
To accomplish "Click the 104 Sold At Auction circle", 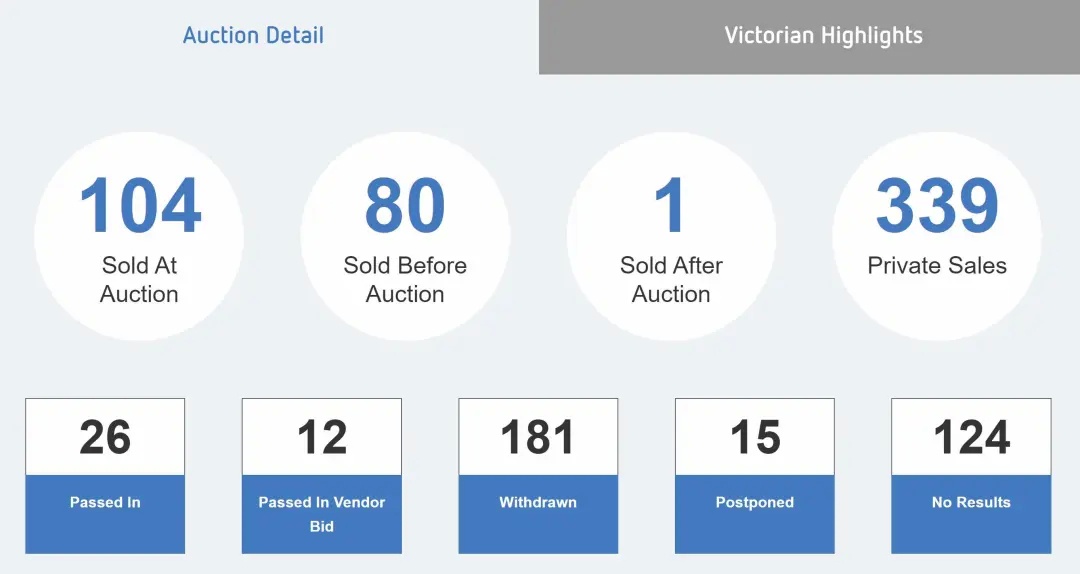I will click(139, 236).
